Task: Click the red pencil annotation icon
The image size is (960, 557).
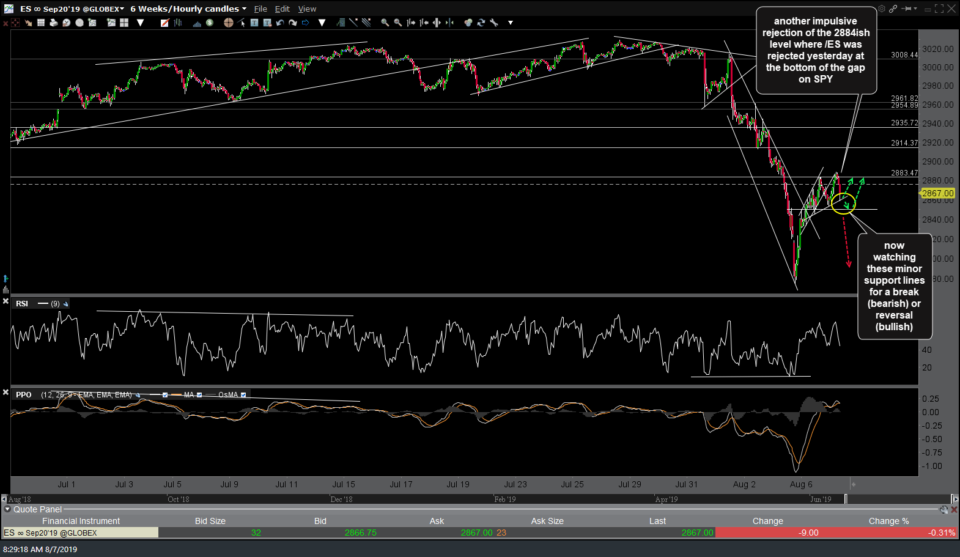Action: 165,23
